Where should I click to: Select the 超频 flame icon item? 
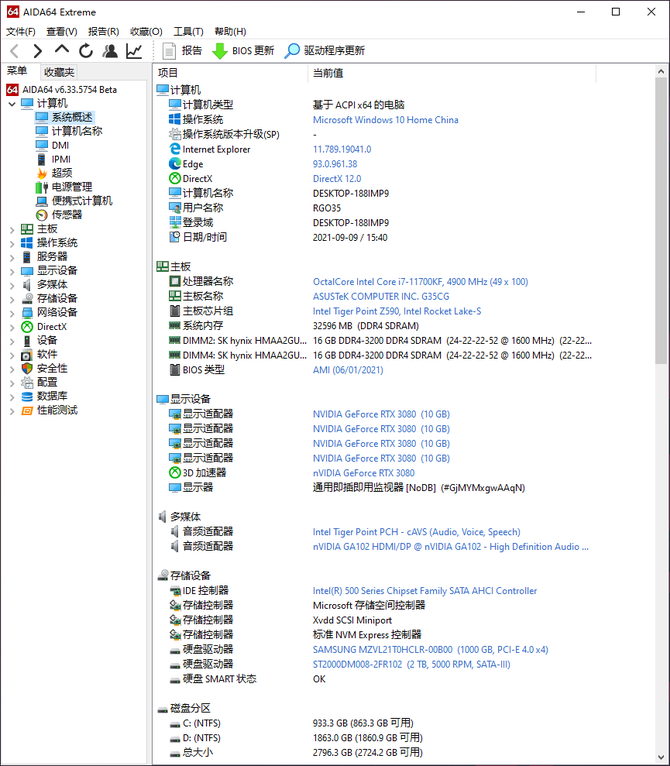61,173
